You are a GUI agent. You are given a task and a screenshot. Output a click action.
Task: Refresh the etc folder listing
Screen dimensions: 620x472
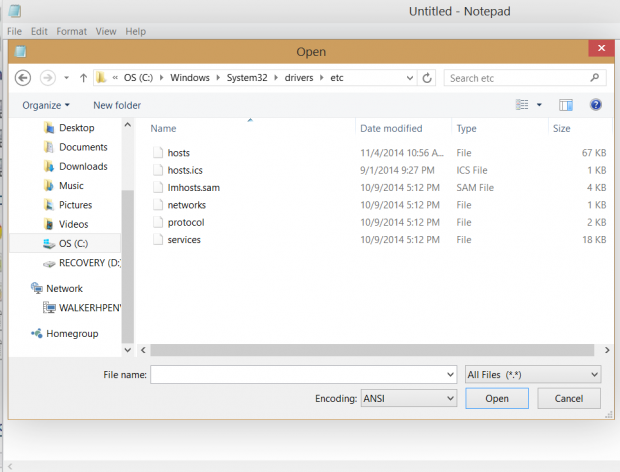(x=428, y=77)
